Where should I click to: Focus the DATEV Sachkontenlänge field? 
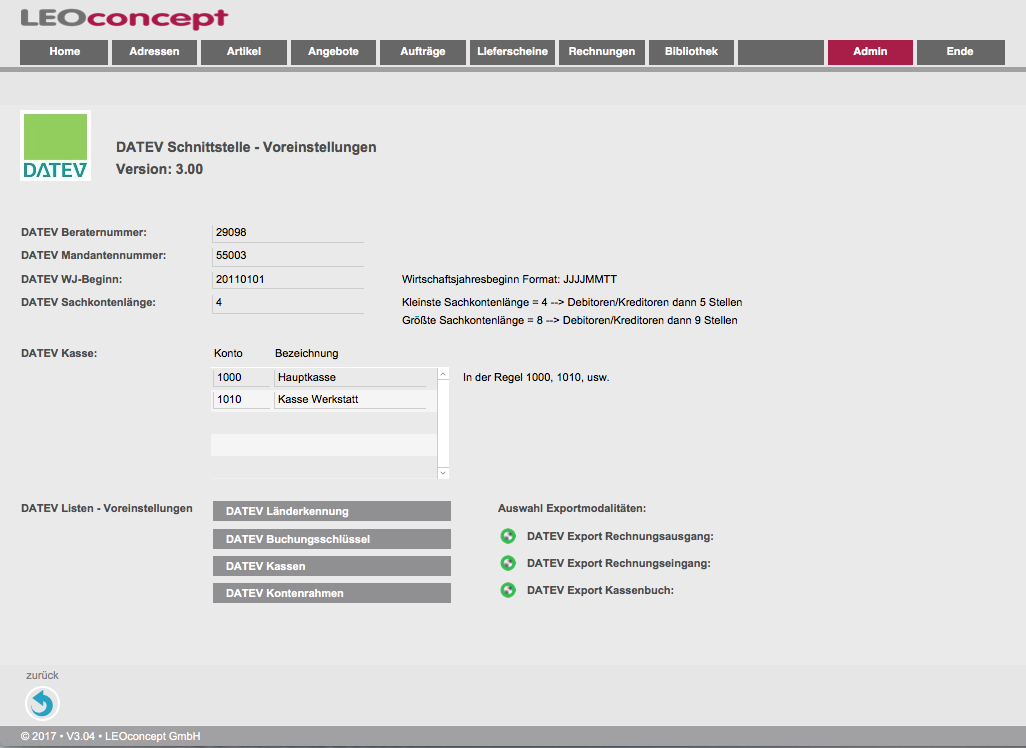(x=288, y=303)
